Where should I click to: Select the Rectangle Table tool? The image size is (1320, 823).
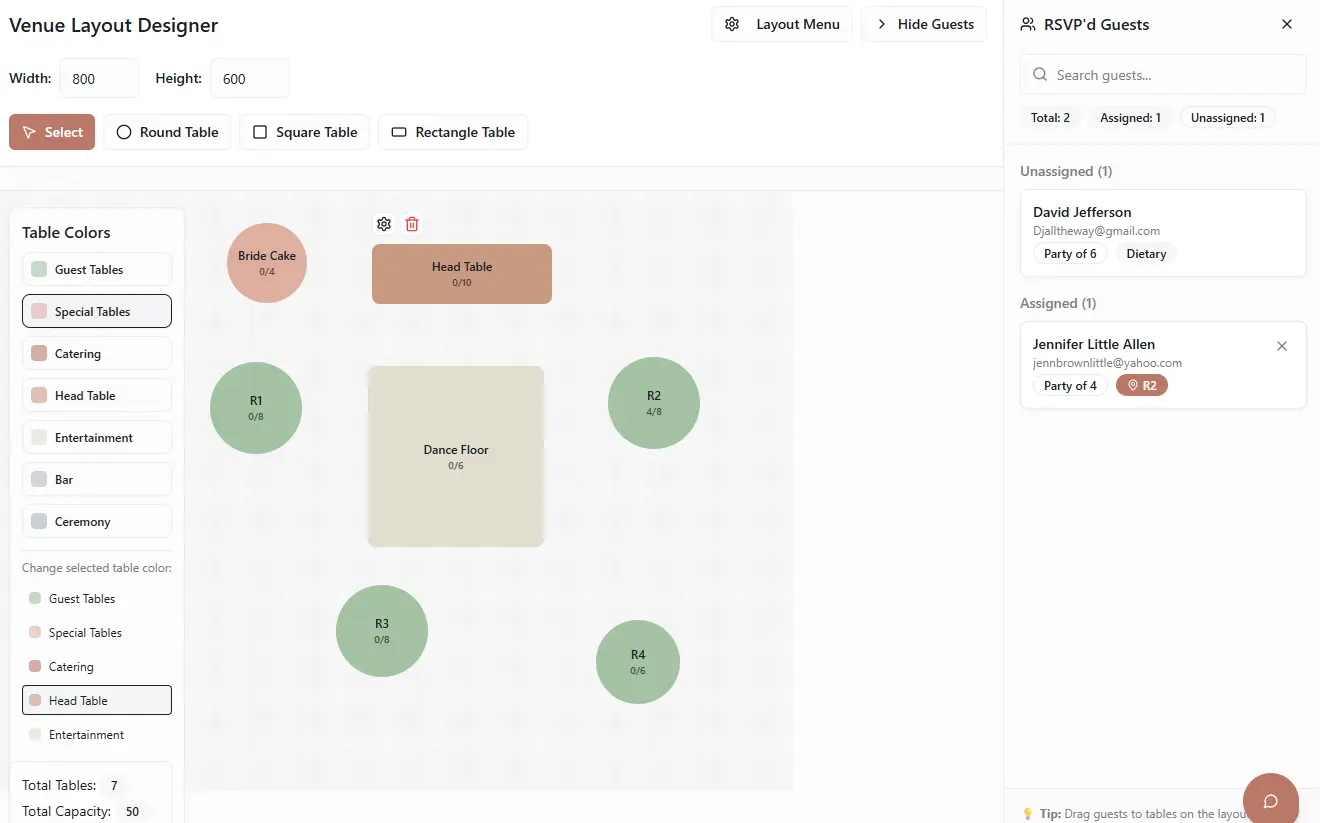click(453, 132)
